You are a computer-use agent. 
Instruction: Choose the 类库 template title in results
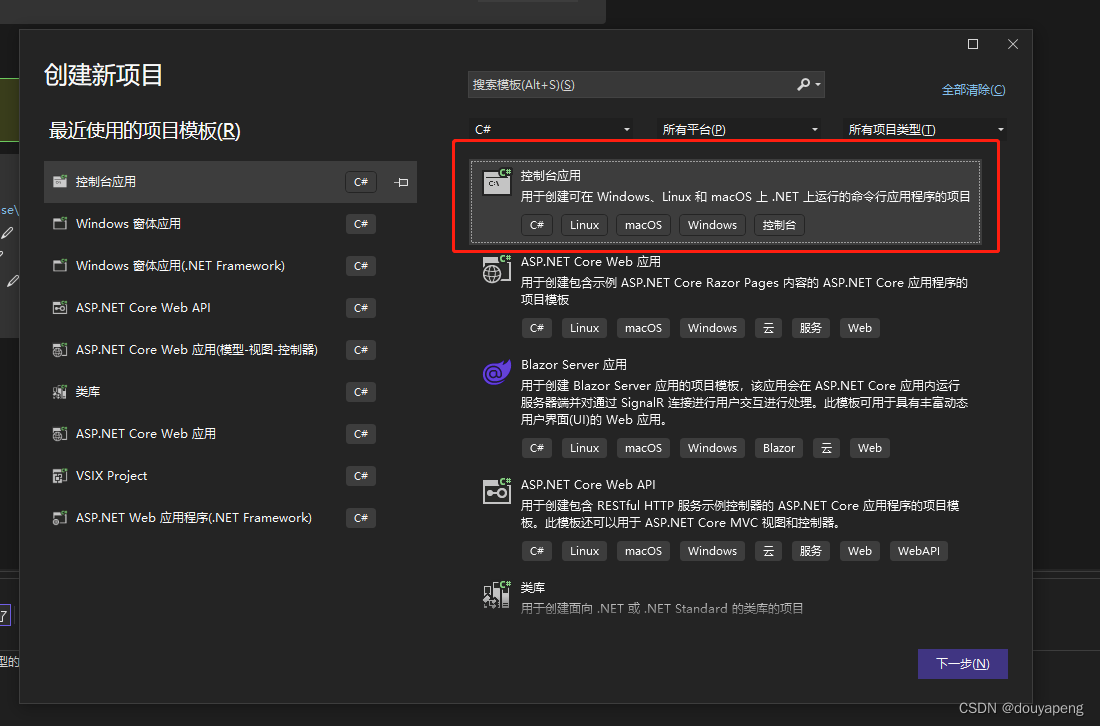tap(533, 588)
